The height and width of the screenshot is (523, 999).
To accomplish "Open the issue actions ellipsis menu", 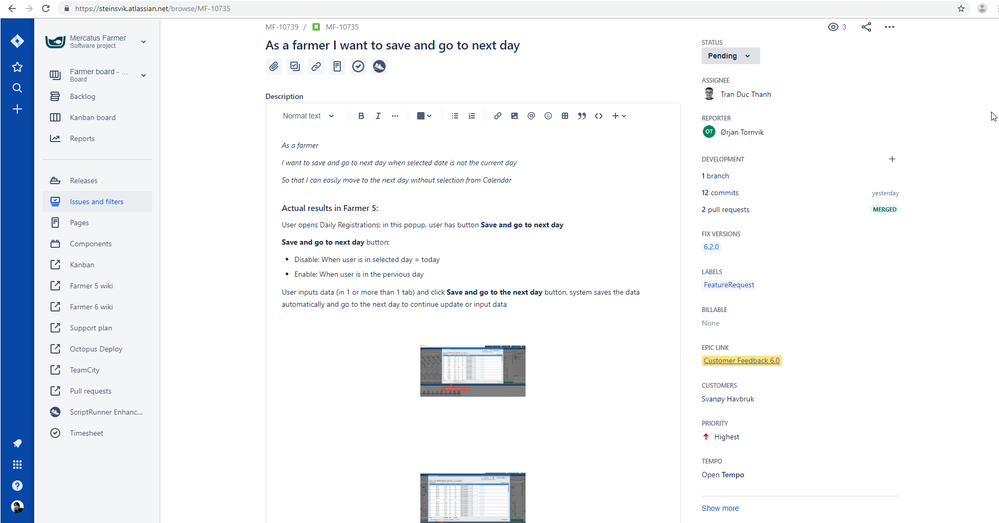I will (889, 27).
